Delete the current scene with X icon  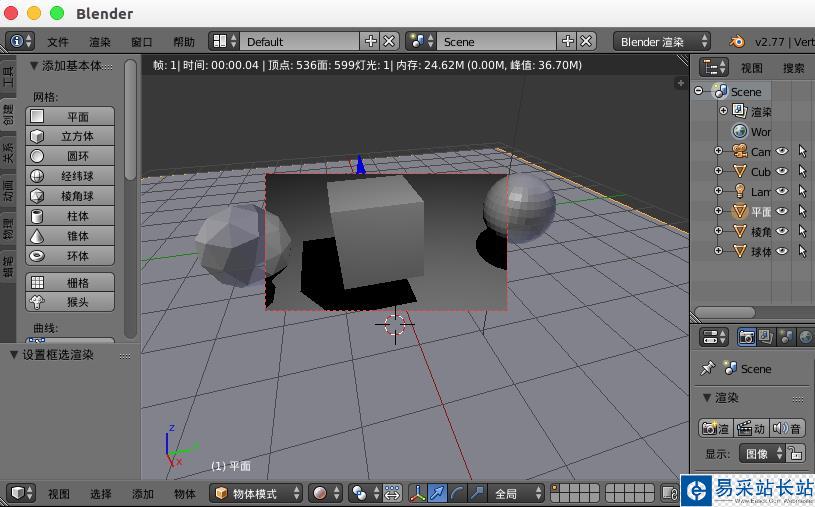tap(586, 41)
